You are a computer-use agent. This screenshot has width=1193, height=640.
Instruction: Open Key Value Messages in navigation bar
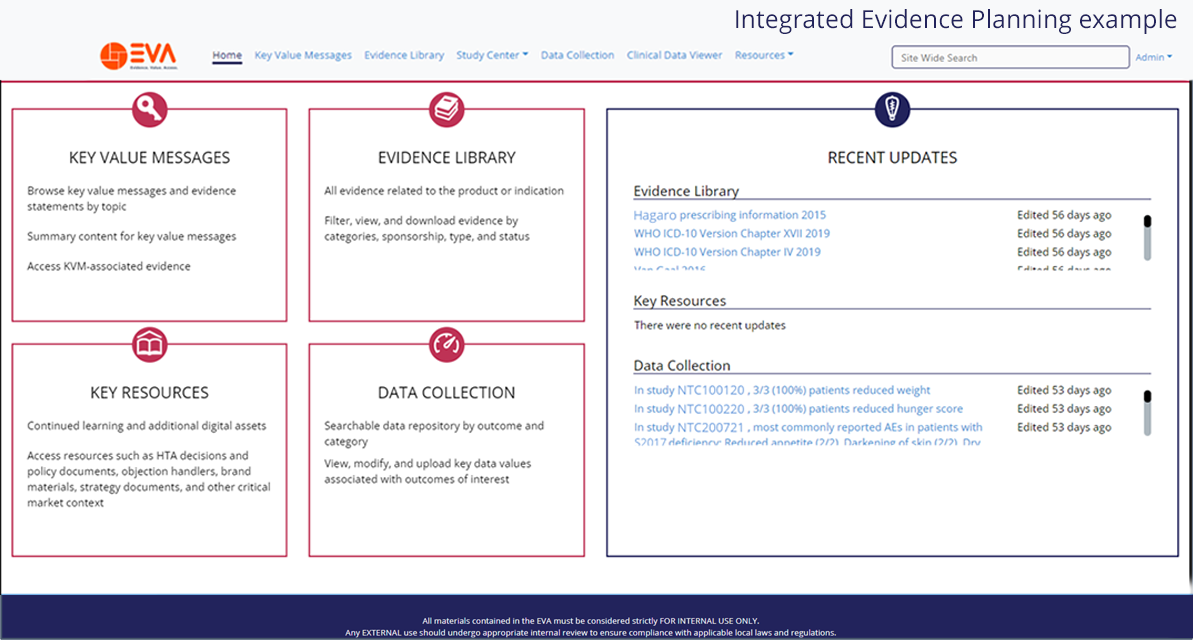tap(303, 55)
